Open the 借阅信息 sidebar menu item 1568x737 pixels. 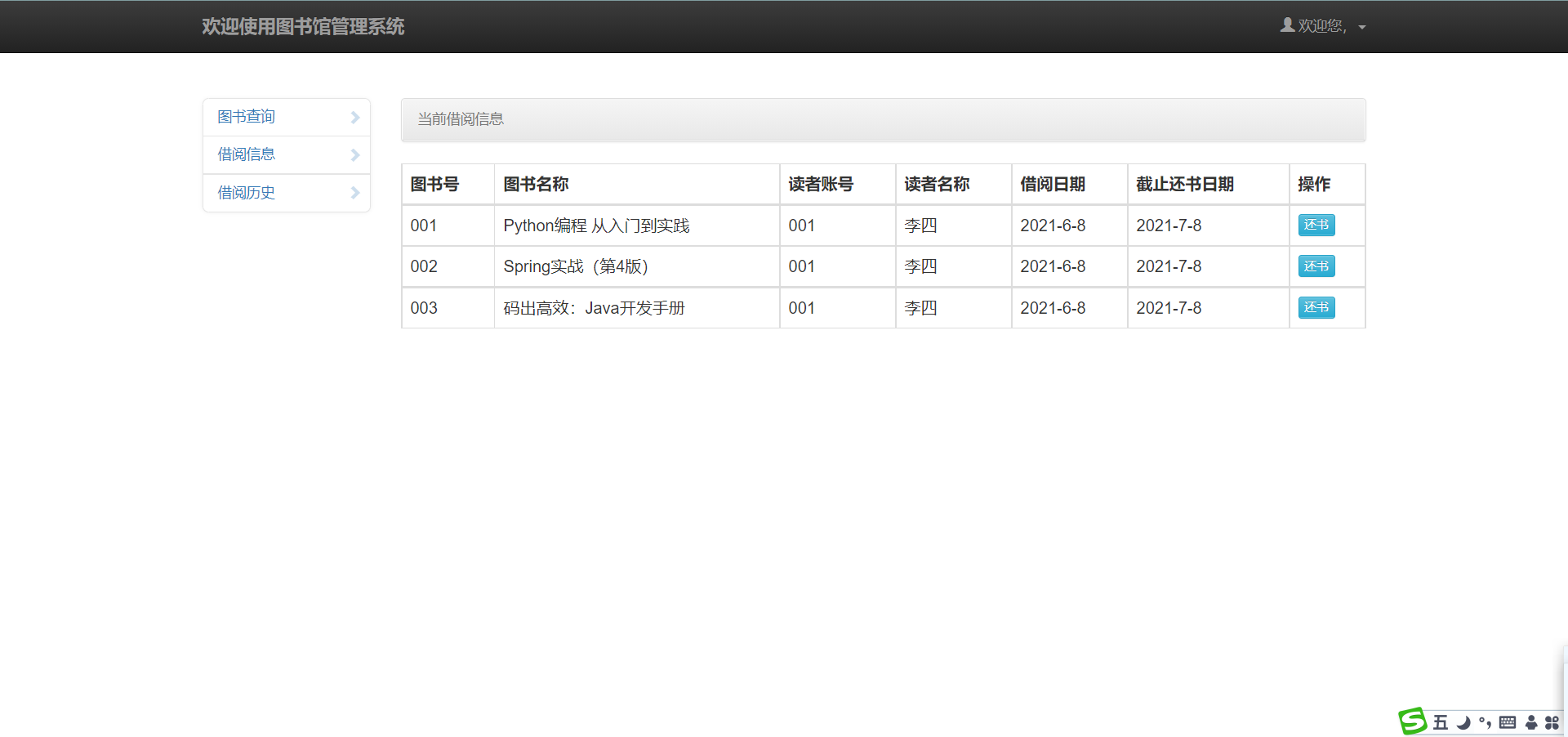[287, 154]
